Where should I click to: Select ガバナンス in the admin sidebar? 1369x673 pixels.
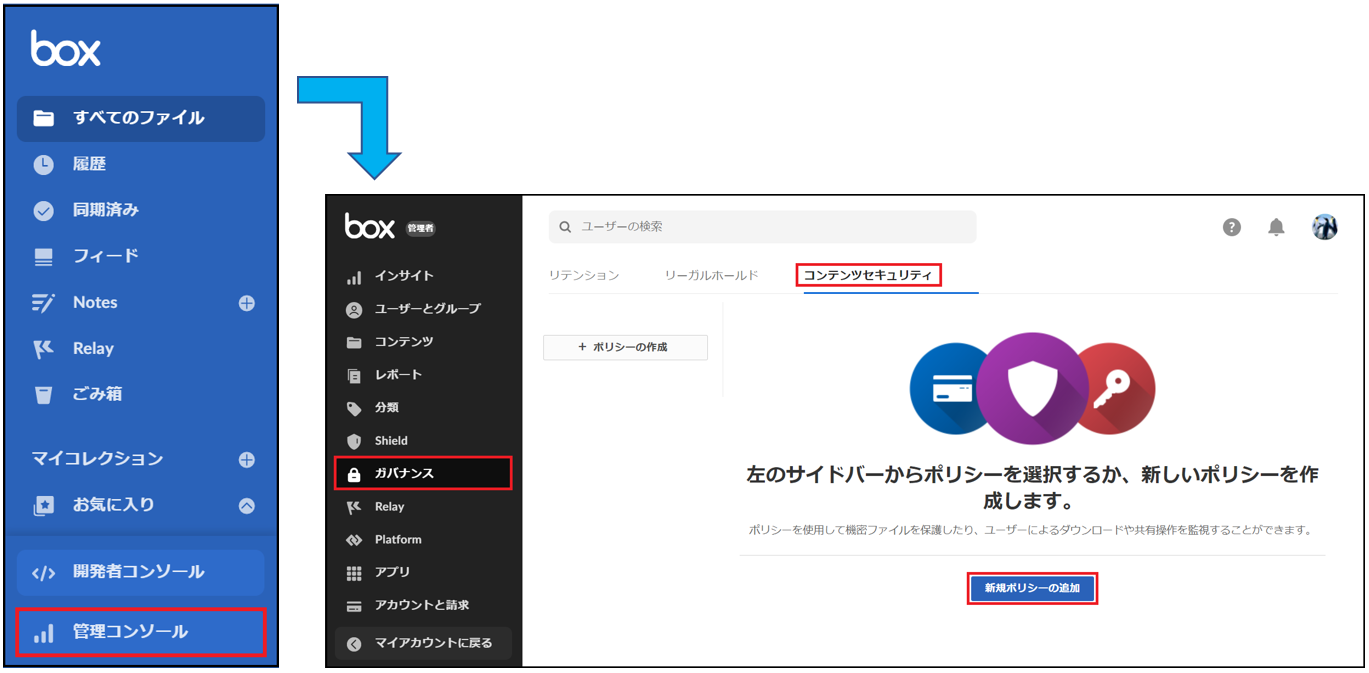click(x=423, y=473)
